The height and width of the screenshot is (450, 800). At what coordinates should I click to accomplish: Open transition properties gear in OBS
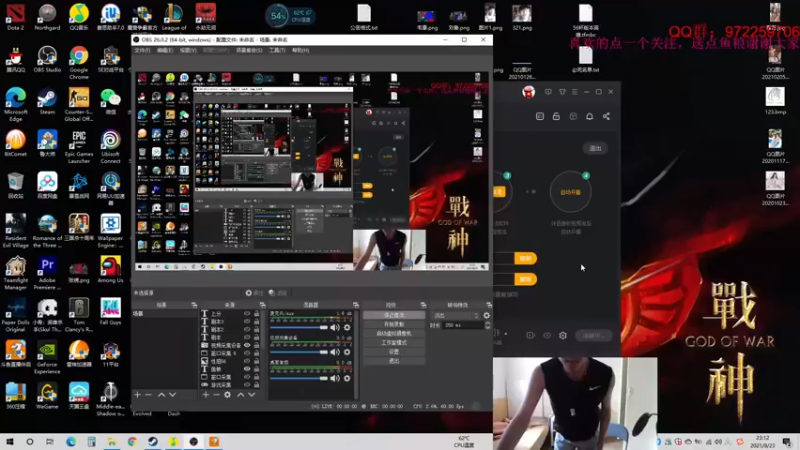pyautogui.click(x=487, y=315)
